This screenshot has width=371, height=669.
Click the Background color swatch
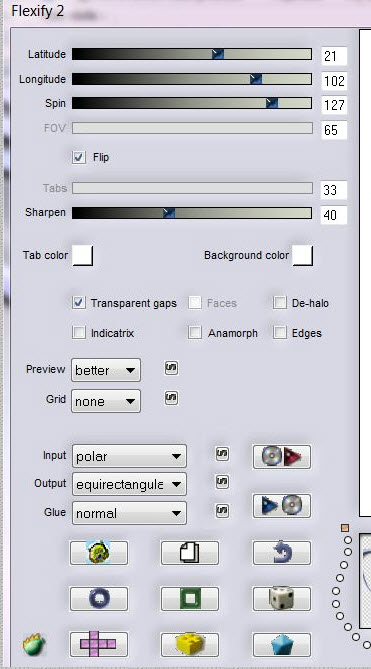coord(303,256)
